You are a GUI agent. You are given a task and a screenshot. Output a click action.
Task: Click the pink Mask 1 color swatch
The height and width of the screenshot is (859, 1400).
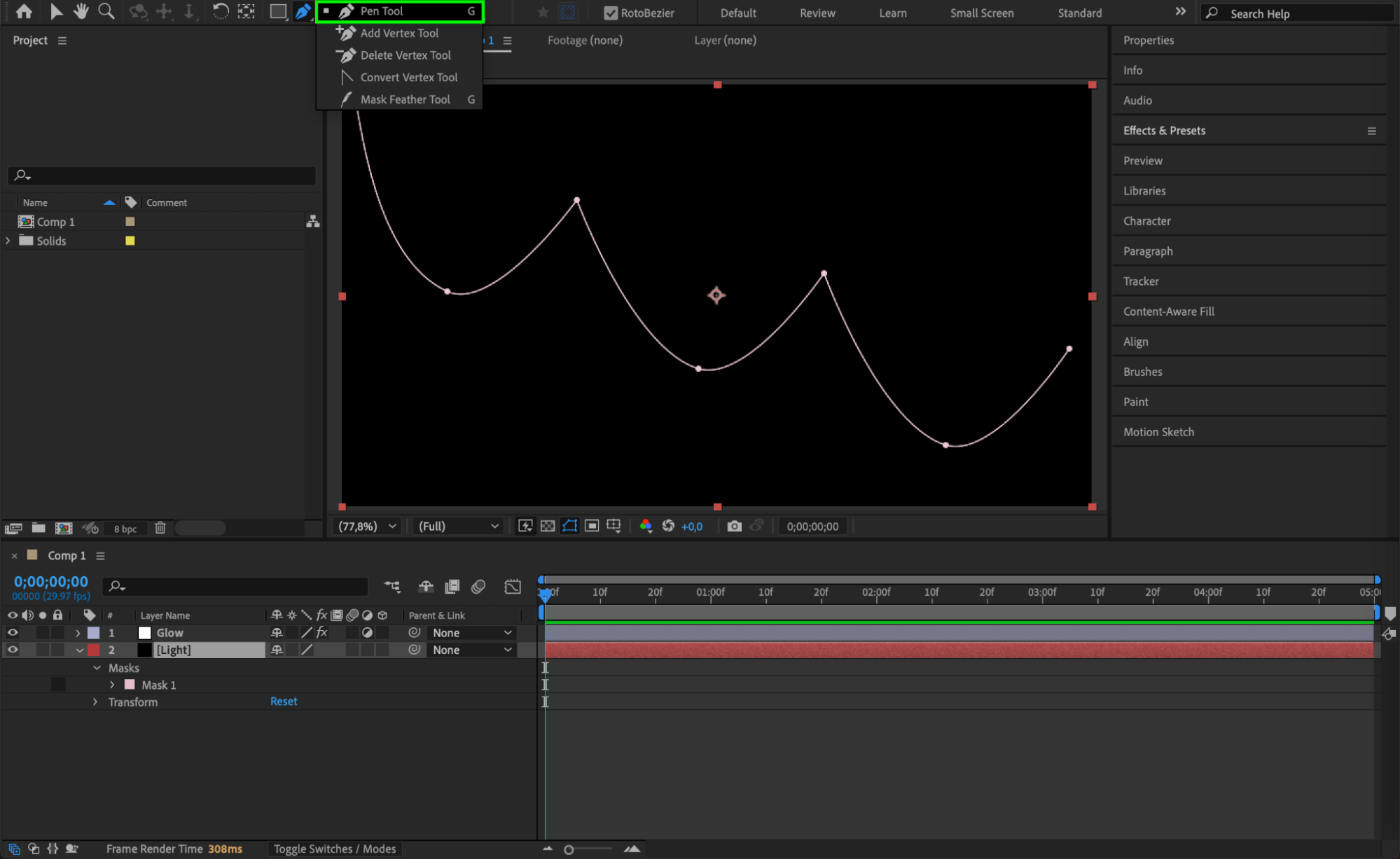[130, 685]
